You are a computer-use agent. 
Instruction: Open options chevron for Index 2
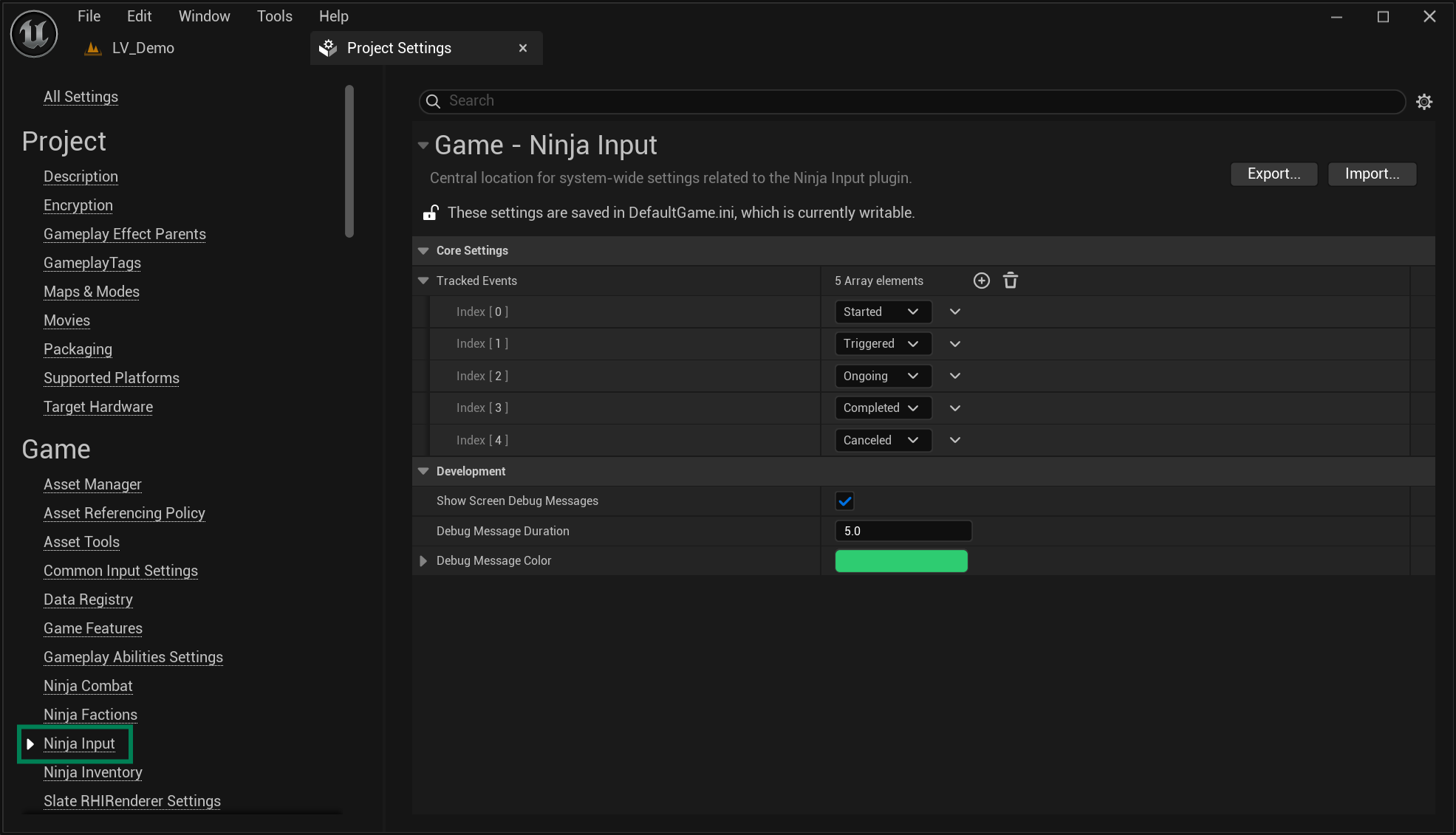955,376
